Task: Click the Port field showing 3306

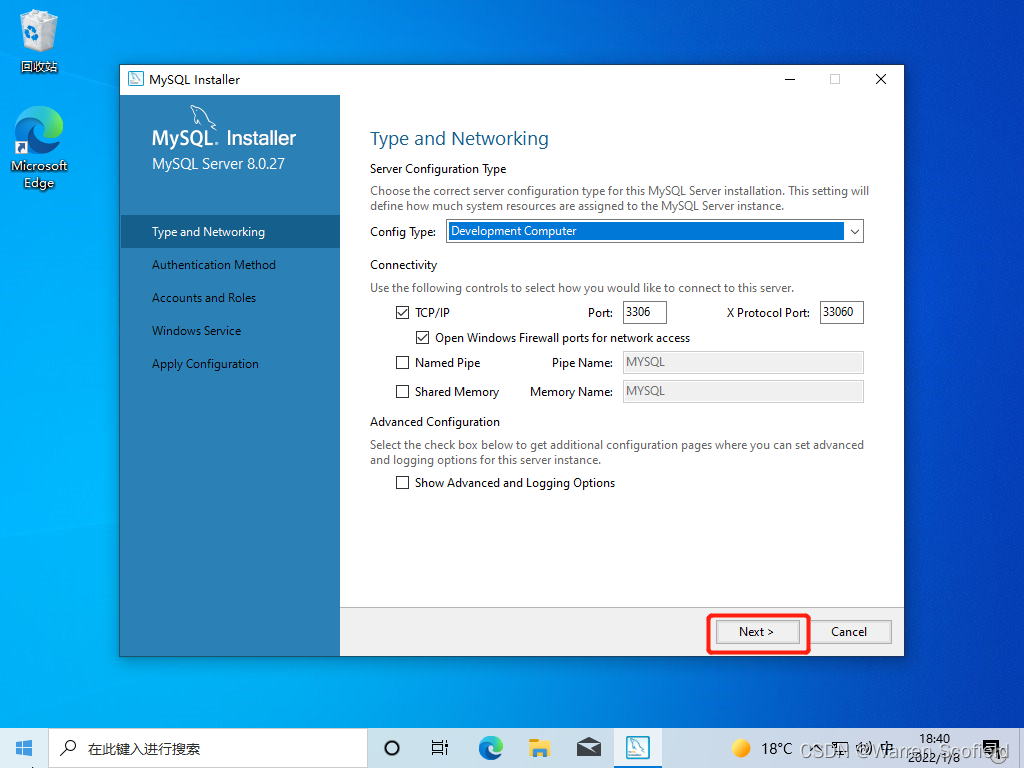Action: coord(645,312)
